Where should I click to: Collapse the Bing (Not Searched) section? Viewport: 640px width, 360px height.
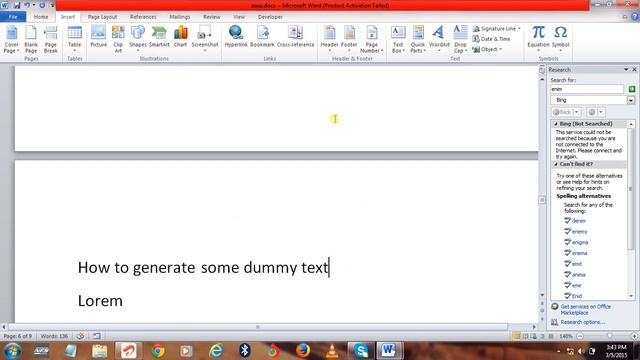click(x=556, y=124)
